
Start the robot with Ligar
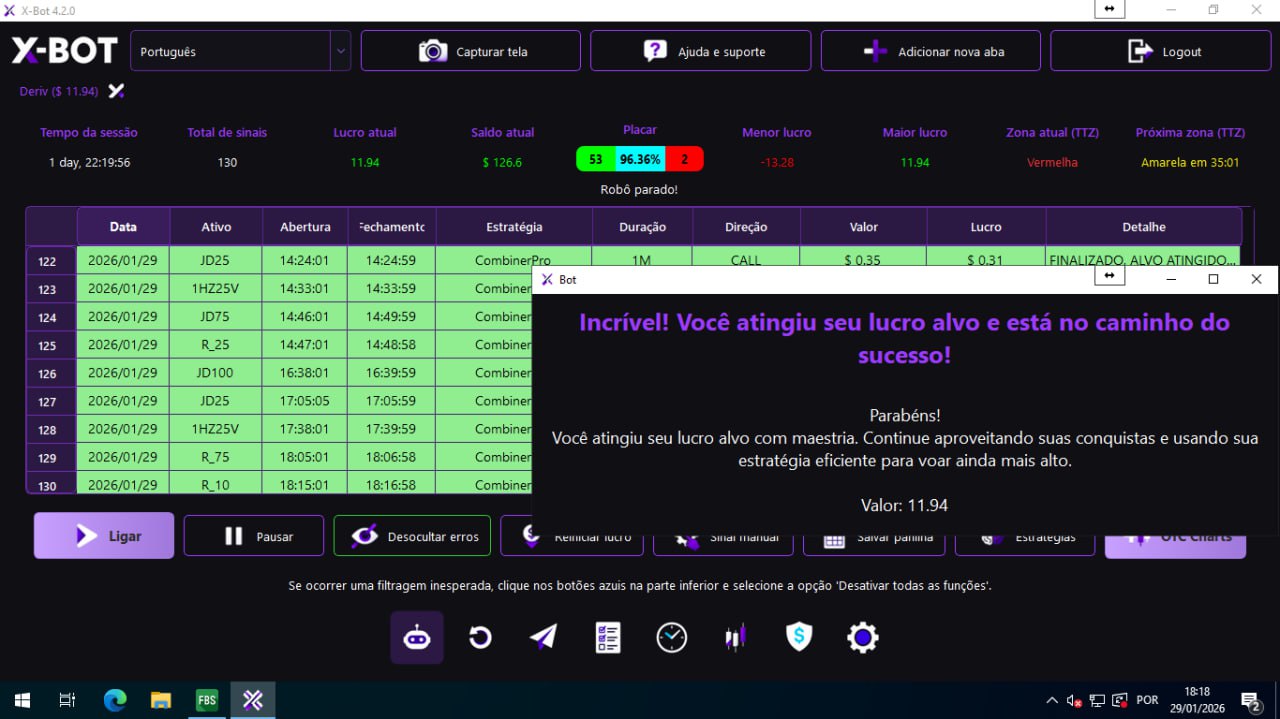click(104, 536)
